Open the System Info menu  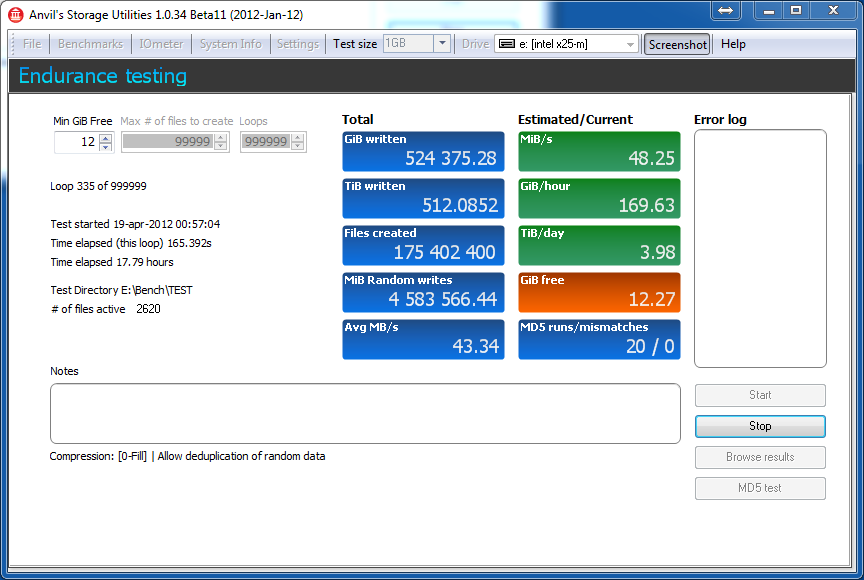pyautogui.click(x=230, y=44)
